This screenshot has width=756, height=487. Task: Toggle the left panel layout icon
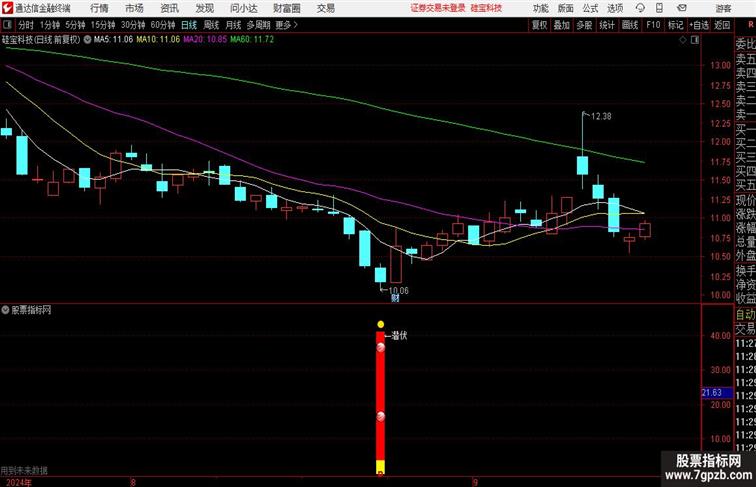7,25
